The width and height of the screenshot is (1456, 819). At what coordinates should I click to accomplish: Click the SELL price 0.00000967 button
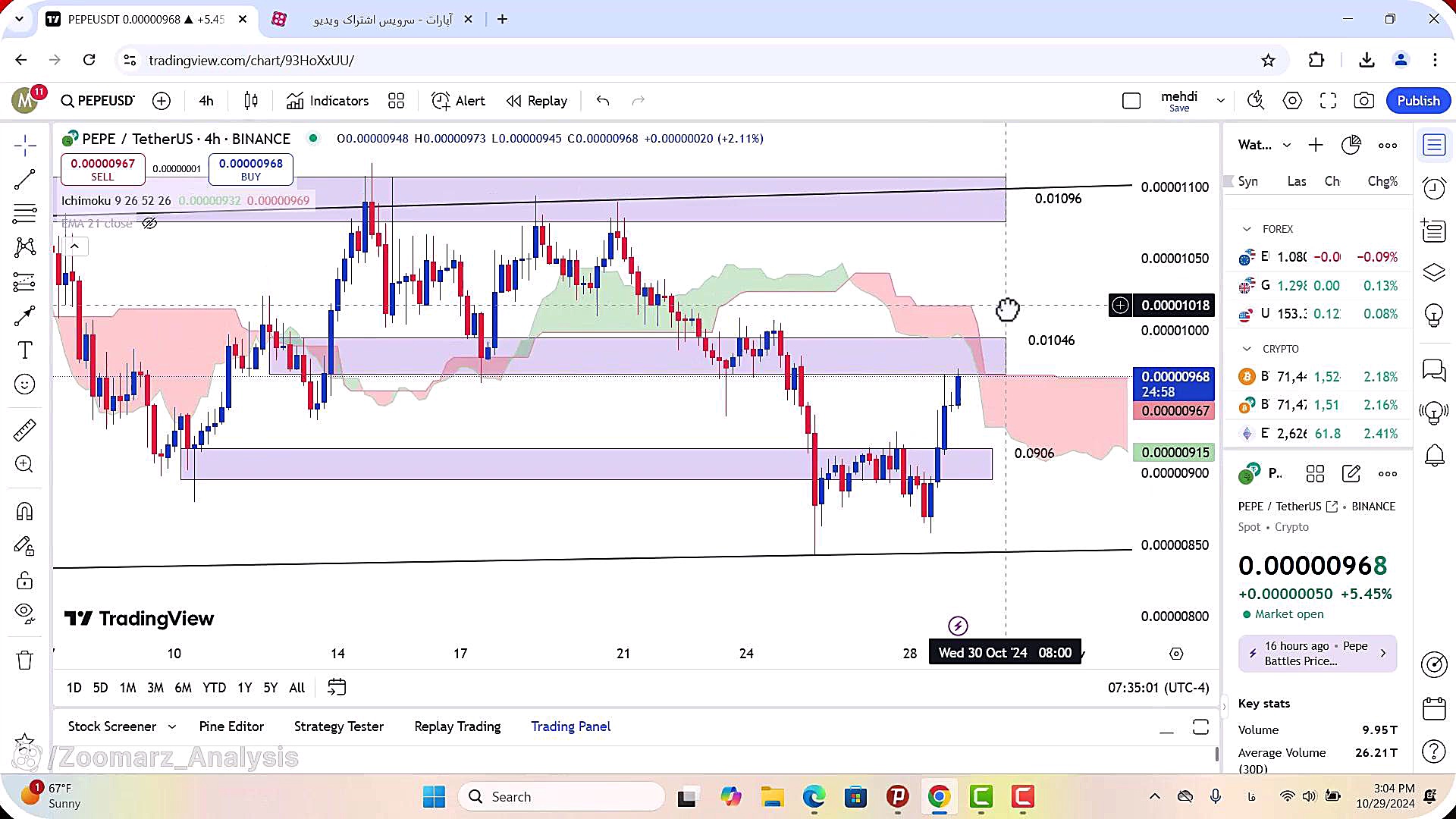[x=102, y=169]
